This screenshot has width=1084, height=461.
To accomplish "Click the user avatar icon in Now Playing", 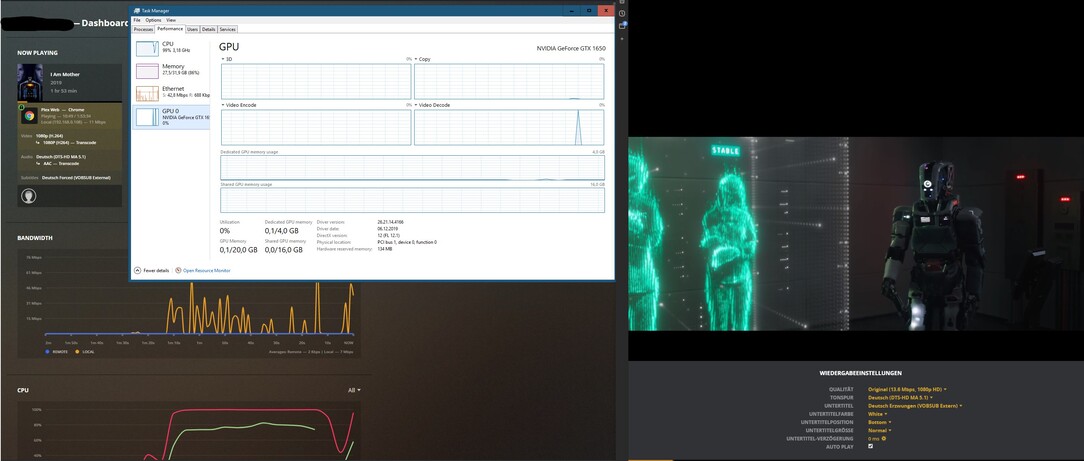I will tap(28, 196).
